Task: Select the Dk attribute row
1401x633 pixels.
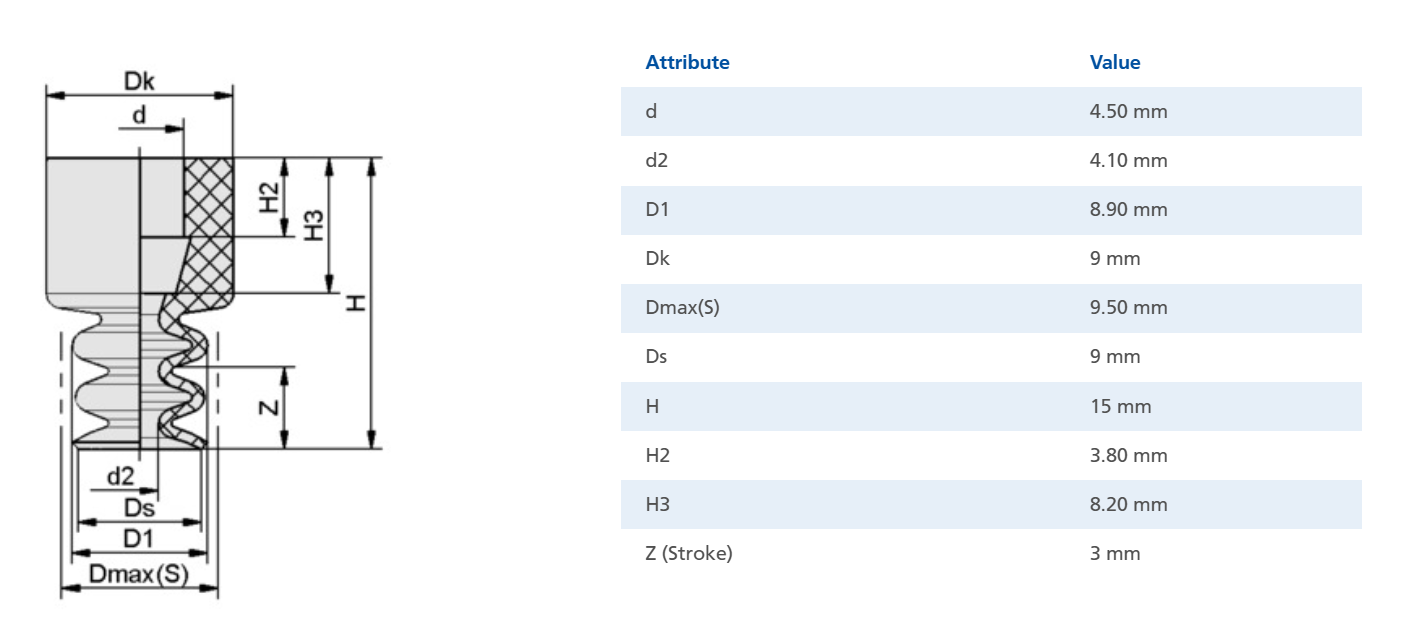Action: [x=991, y=258]
